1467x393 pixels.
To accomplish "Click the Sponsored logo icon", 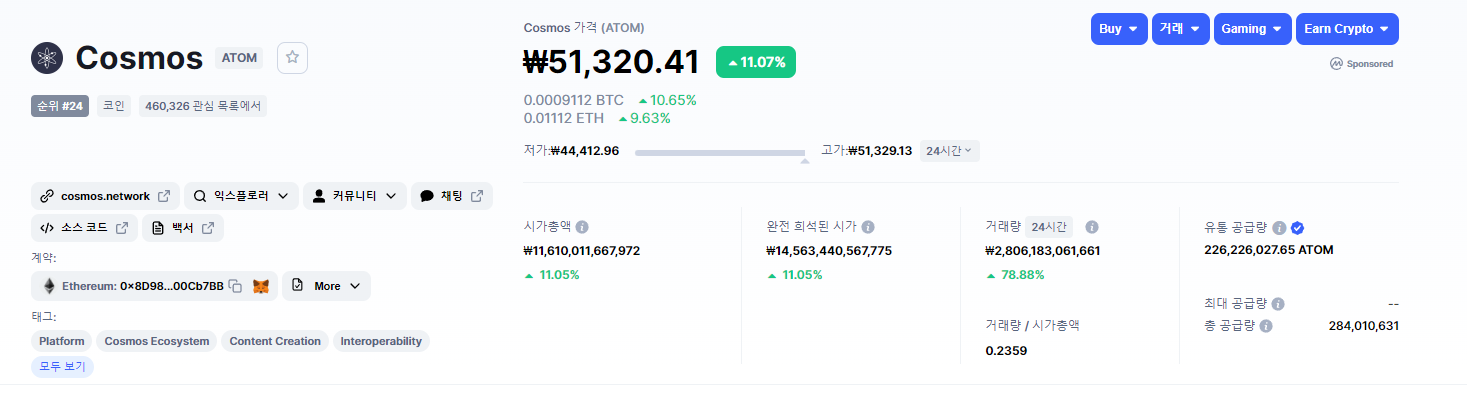I will pos(1336,63).
